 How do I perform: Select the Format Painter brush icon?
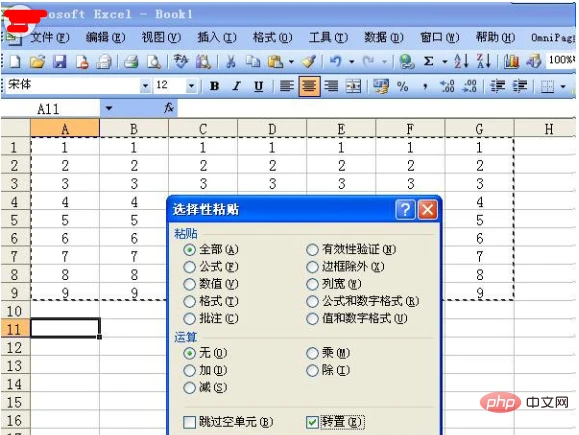(309, 61)
